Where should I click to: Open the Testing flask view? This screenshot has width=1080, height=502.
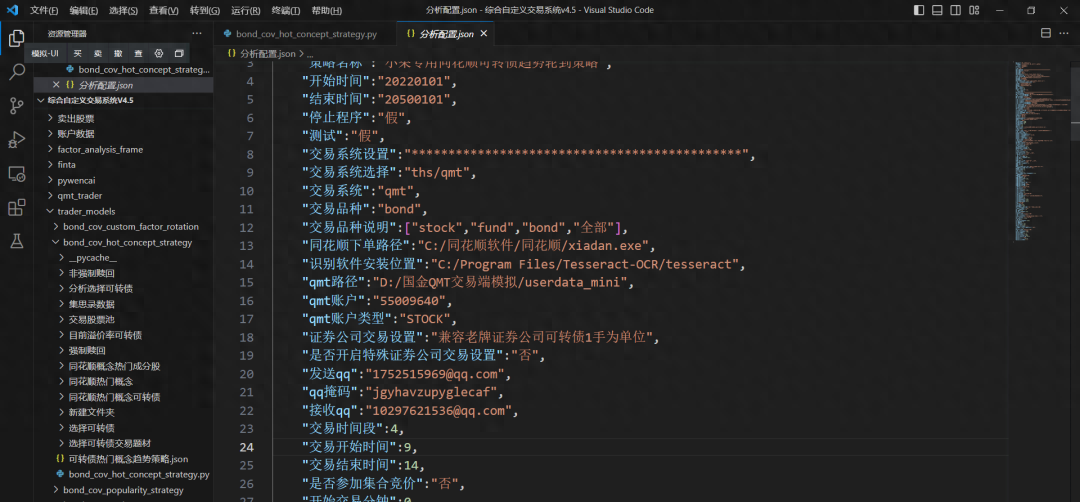pyautogui.click(x=17, y=241)
